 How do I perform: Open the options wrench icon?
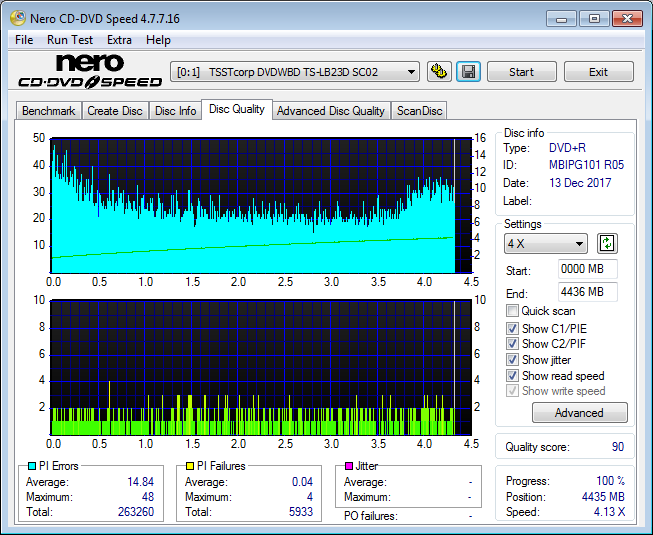[439, 72]
